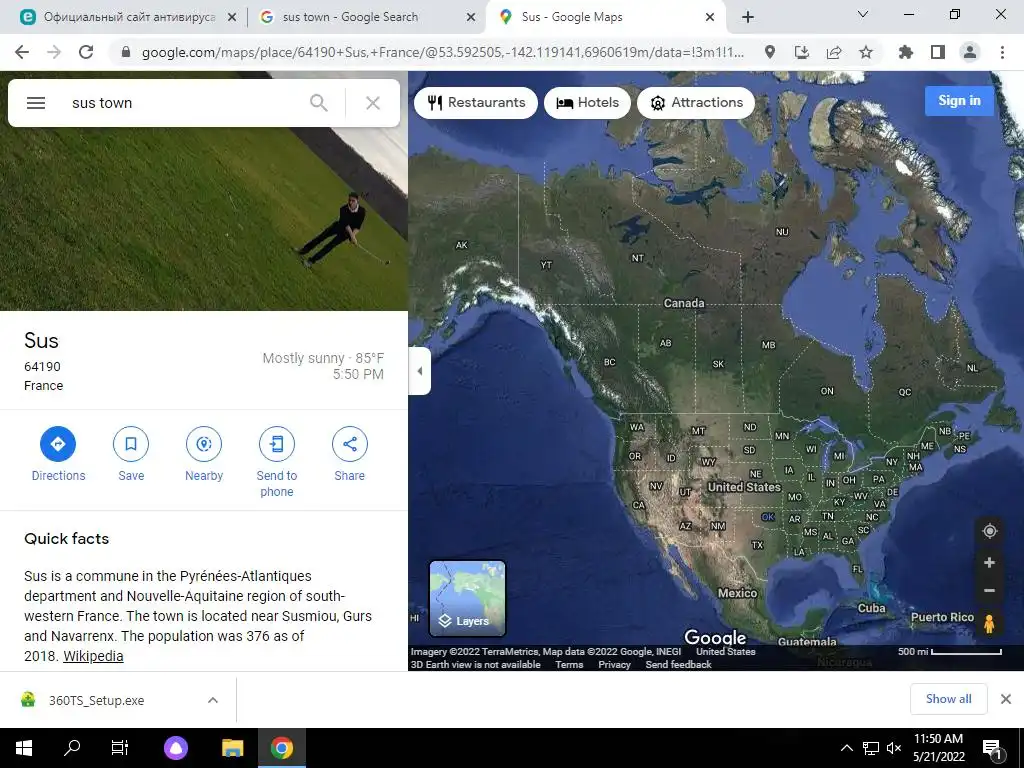Image resolution: width=1024 pixels, height=768 pixels.
Task: Open Chrome three-dot menu
Action: [1002, 52]
